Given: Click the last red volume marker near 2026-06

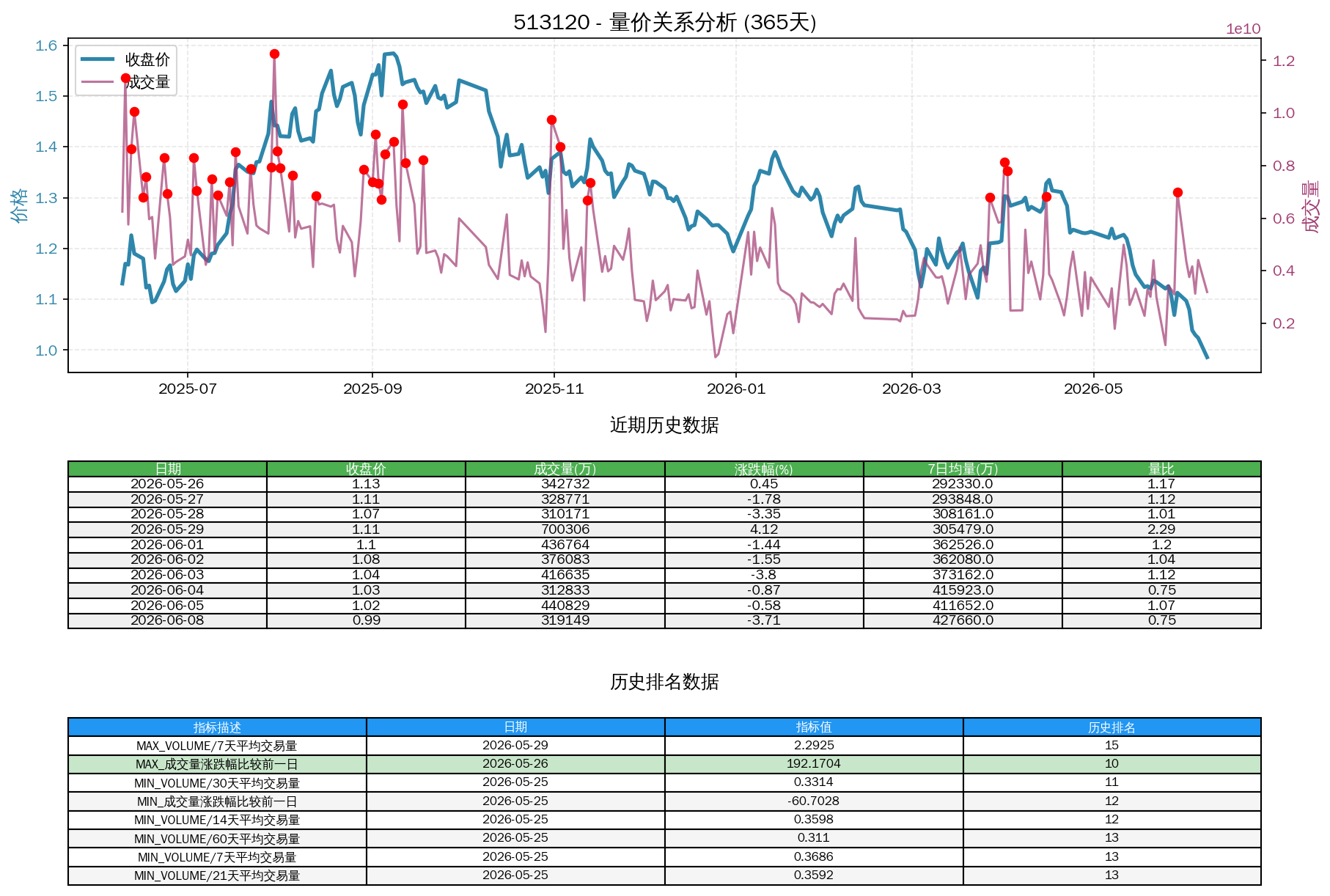Looking at the screenshot, I should pyautogui.click(x=1177, y=192).
